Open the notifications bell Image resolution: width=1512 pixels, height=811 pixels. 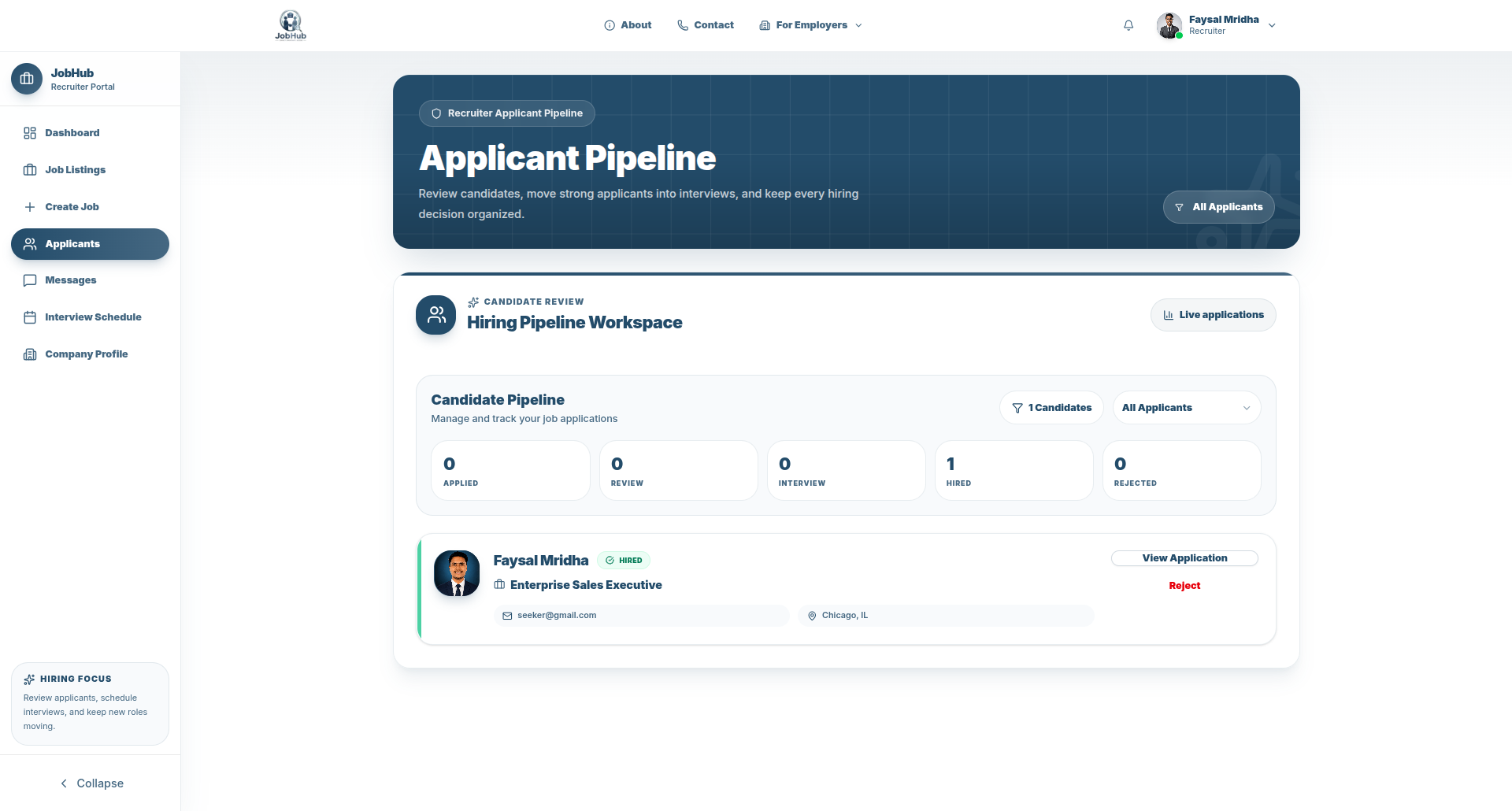pyautogui.click(x=1128, y=25)
